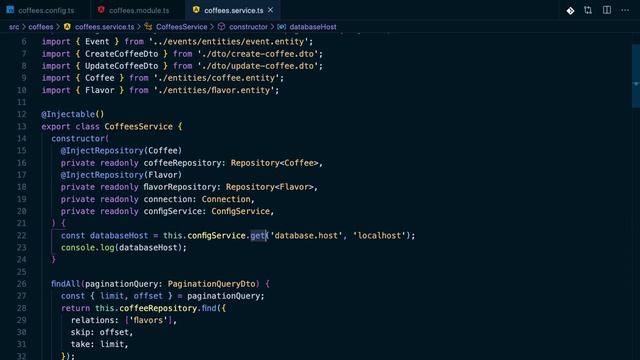Open the coffees.service.ts breadcrumb
This screenshot has height=360, width=640.
[x=104, y=27]
